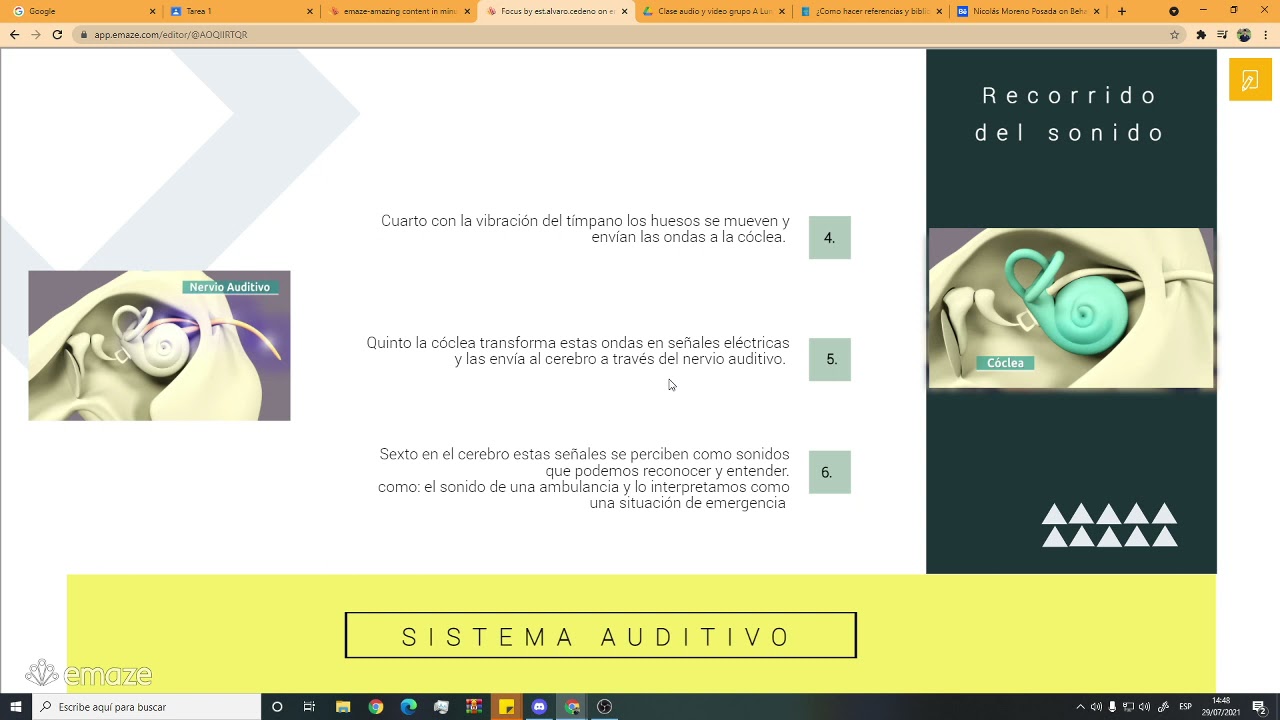The image size is (1280, 720).
Task: Open a new browser tab
Action: point(1121,11)
